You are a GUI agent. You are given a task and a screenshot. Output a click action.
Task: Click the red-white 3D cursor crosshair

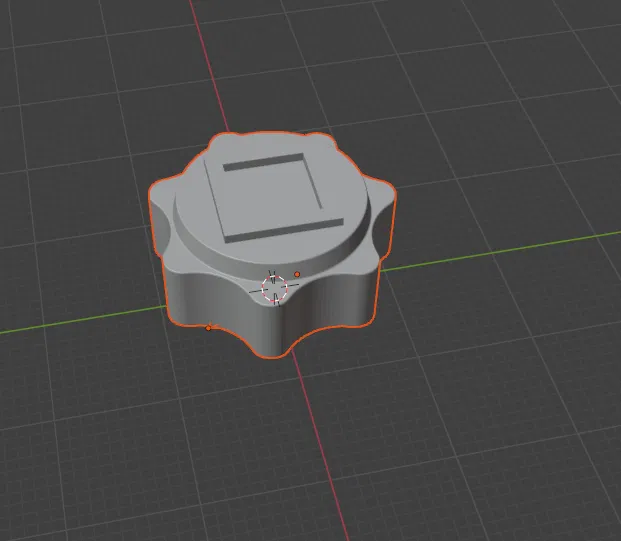tap(274, 288)
